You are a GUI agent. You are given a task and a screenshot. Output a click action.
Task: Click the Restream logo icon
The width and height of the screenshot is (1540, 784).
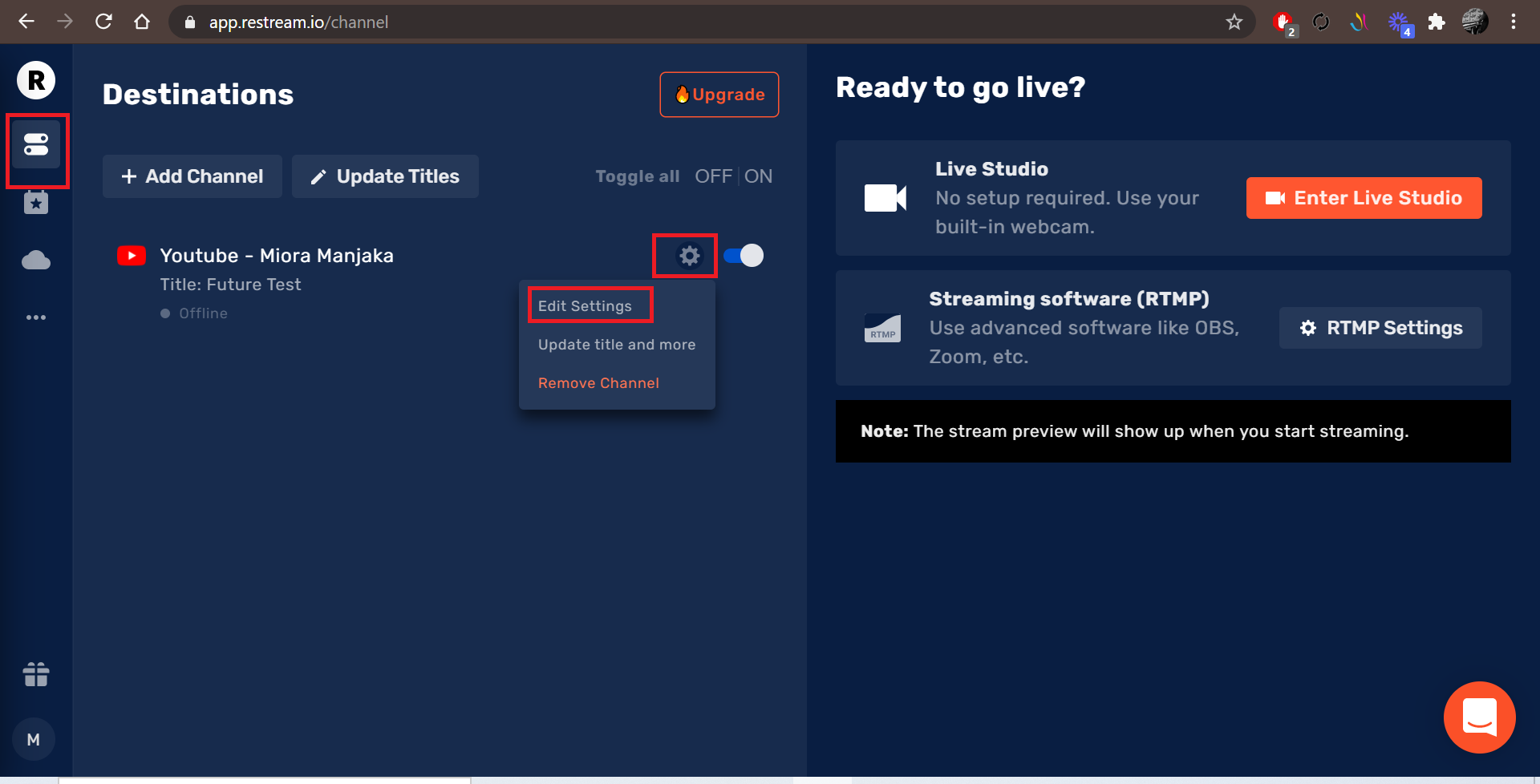tap(36, 80)
